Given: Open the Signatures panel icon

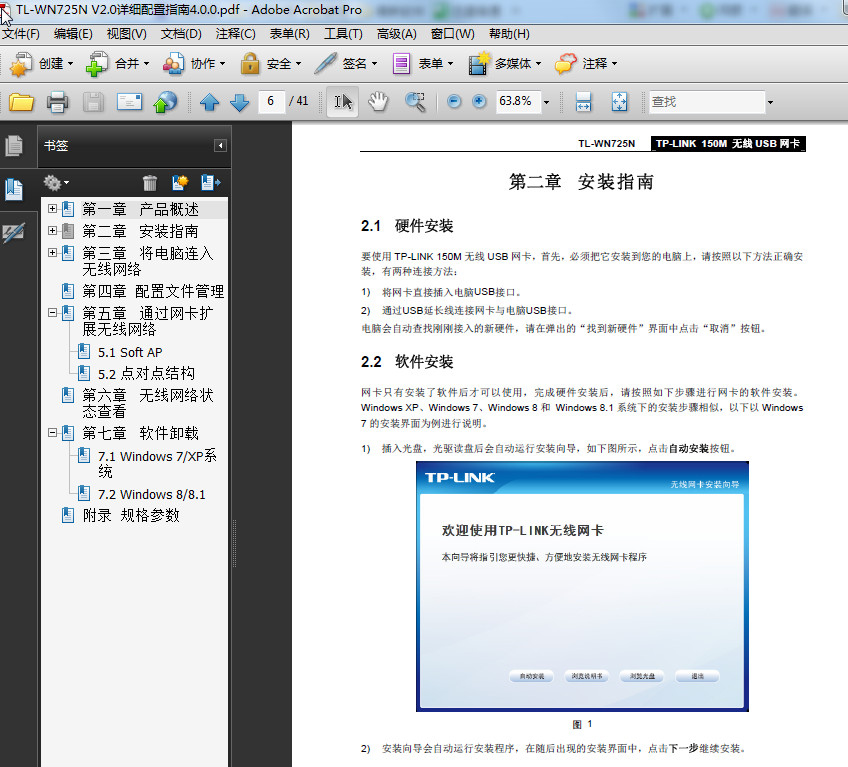Looking at the screenshot, I should tap(14, 233).
